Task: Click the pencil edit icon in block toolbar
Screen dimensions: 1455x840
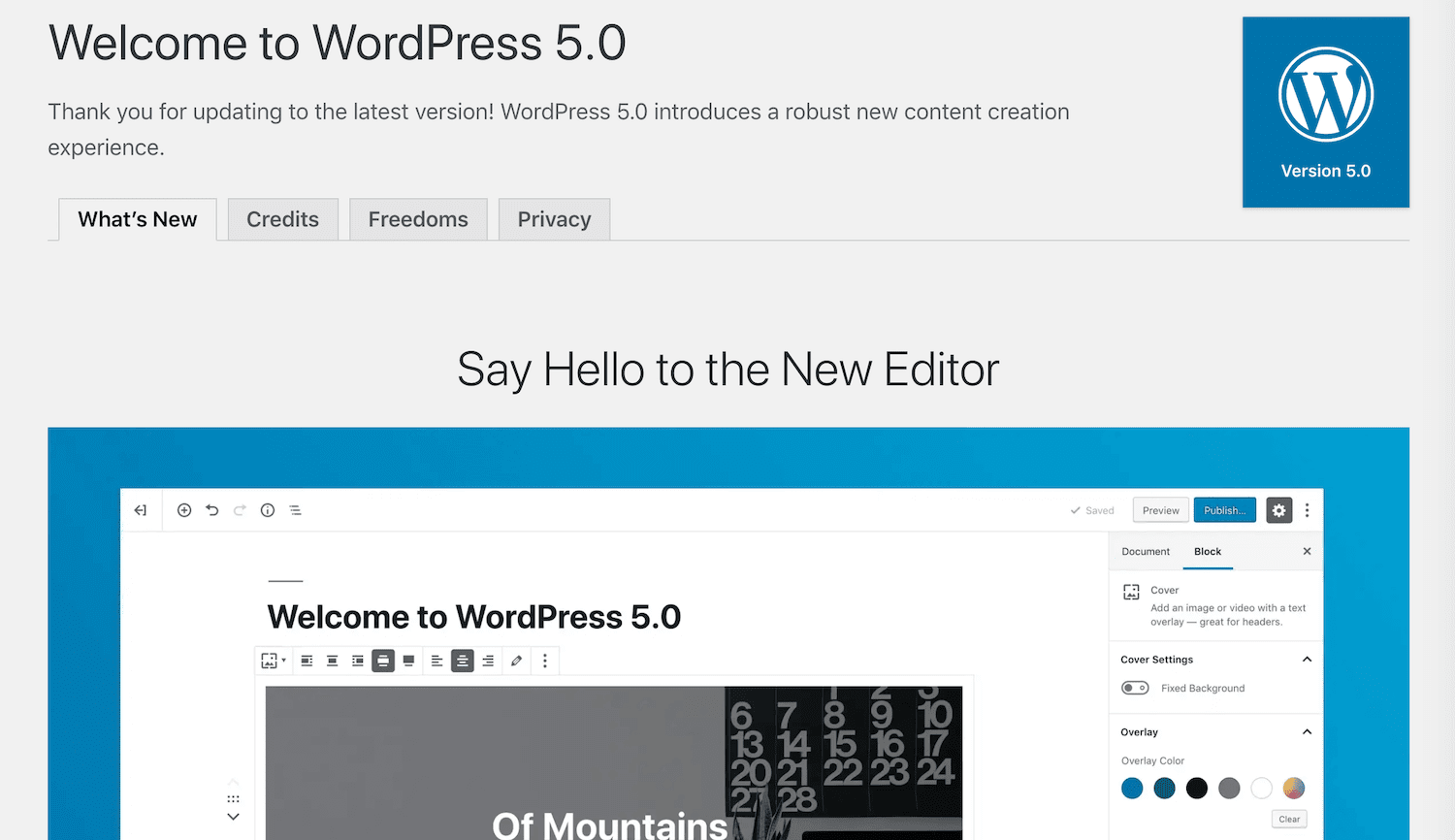Action: click(x=516, y=661)
